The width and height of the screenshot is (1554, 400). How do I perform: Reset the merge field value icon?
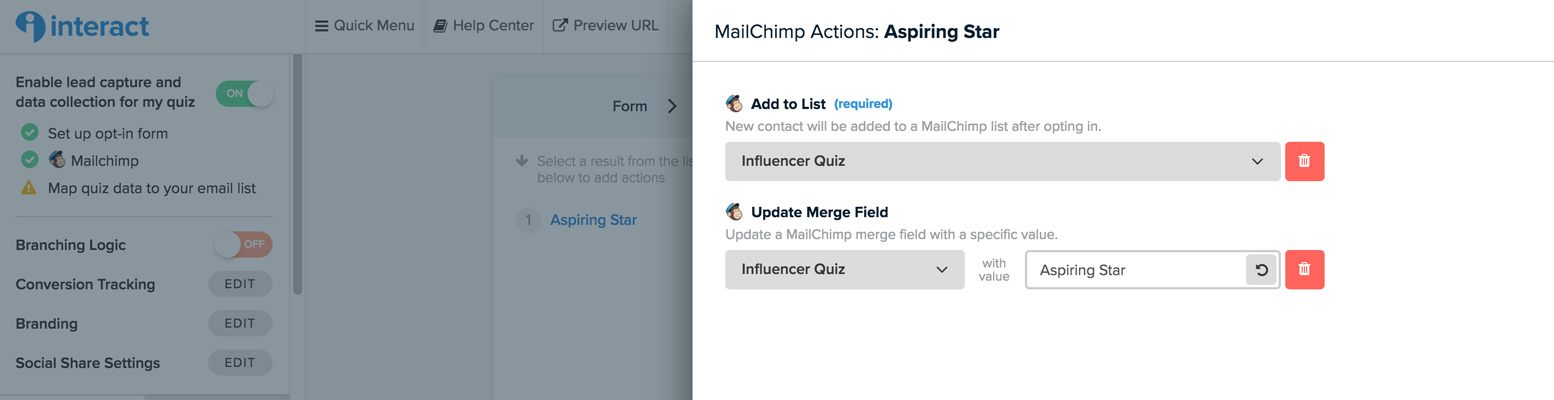[x=1261, y=270]
